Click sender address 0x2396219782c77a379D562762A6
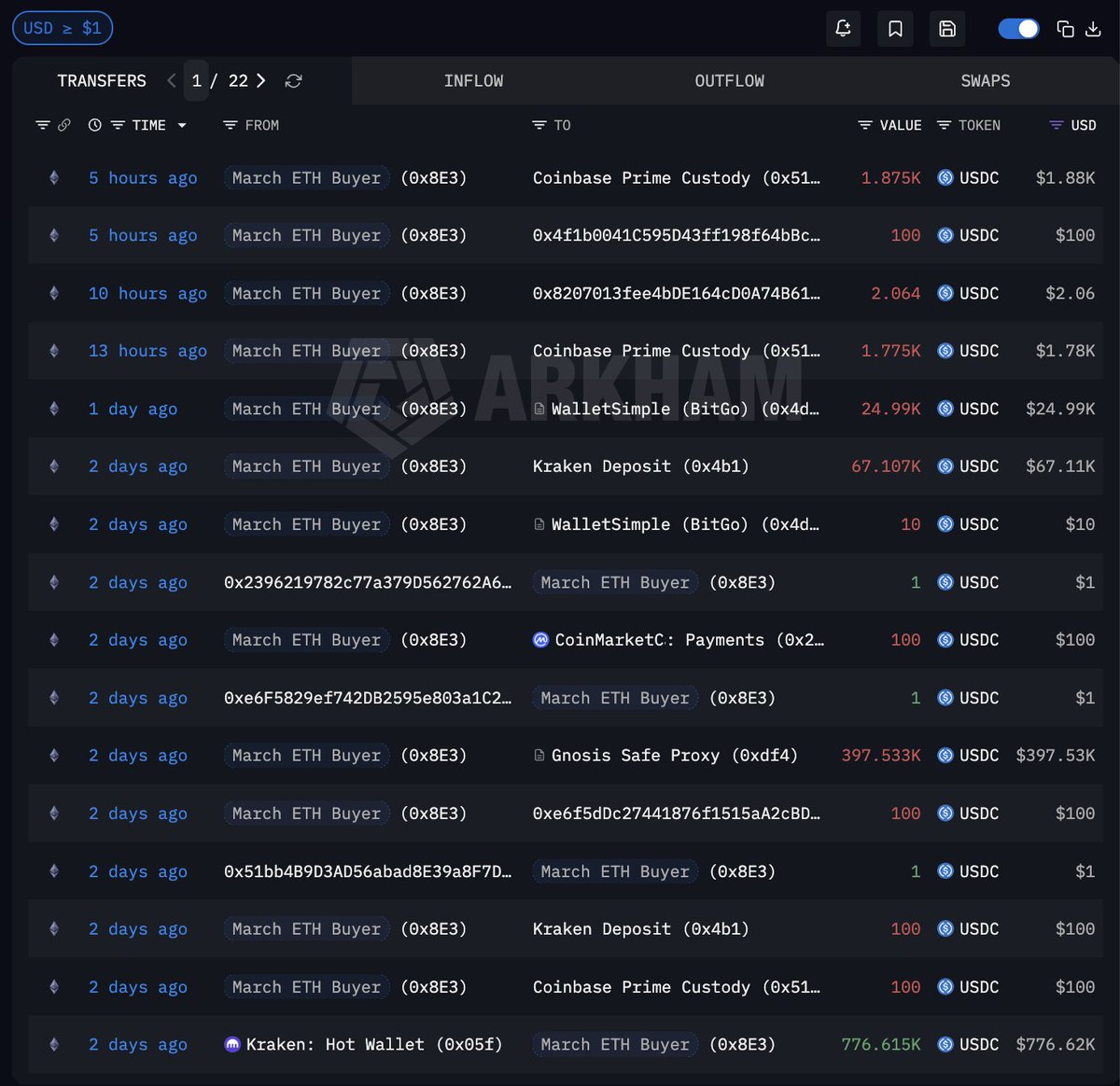Screen dimensions: 1120x1086 pyautogui.click(x=368, y=582)
